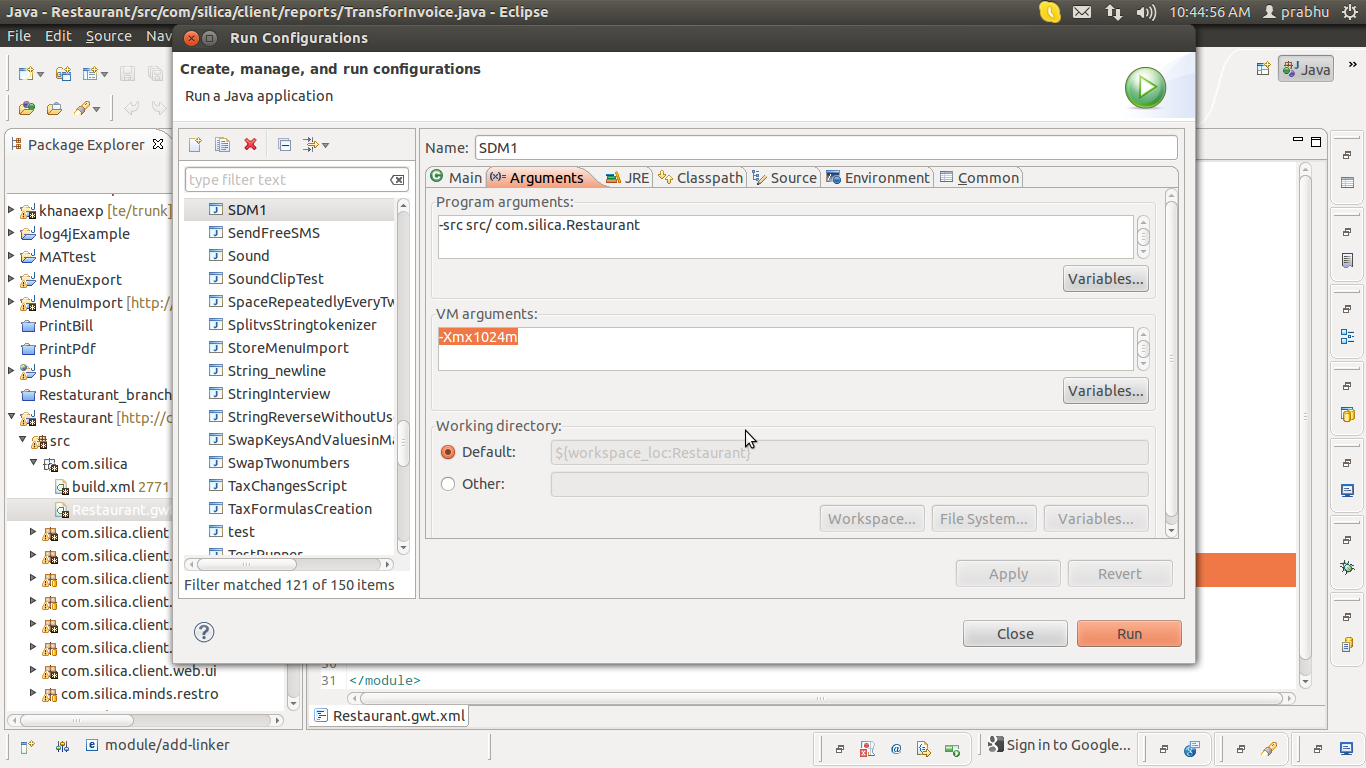
Task: Open the mail indicator in the system tray
Action: [1082, 12]
